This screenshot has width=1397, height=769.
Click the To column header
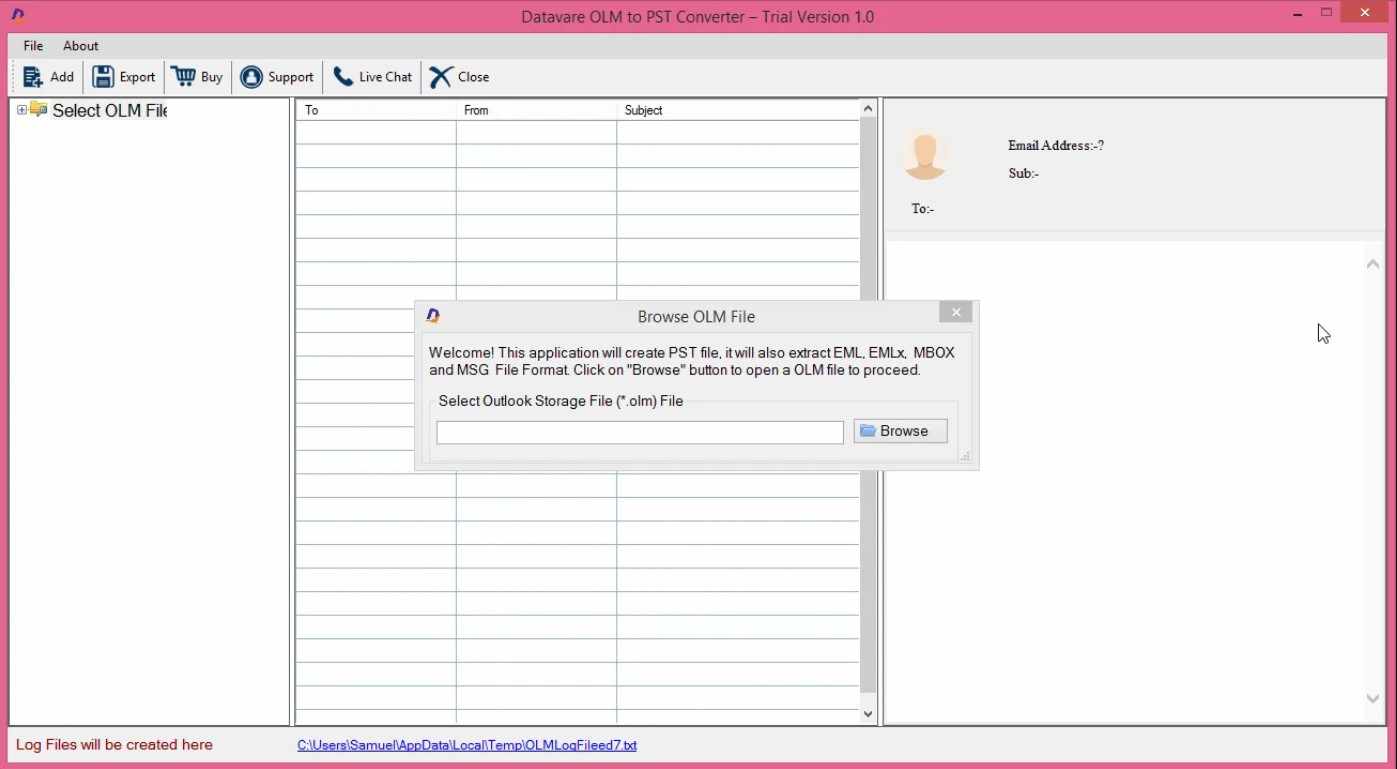[376, 110]
